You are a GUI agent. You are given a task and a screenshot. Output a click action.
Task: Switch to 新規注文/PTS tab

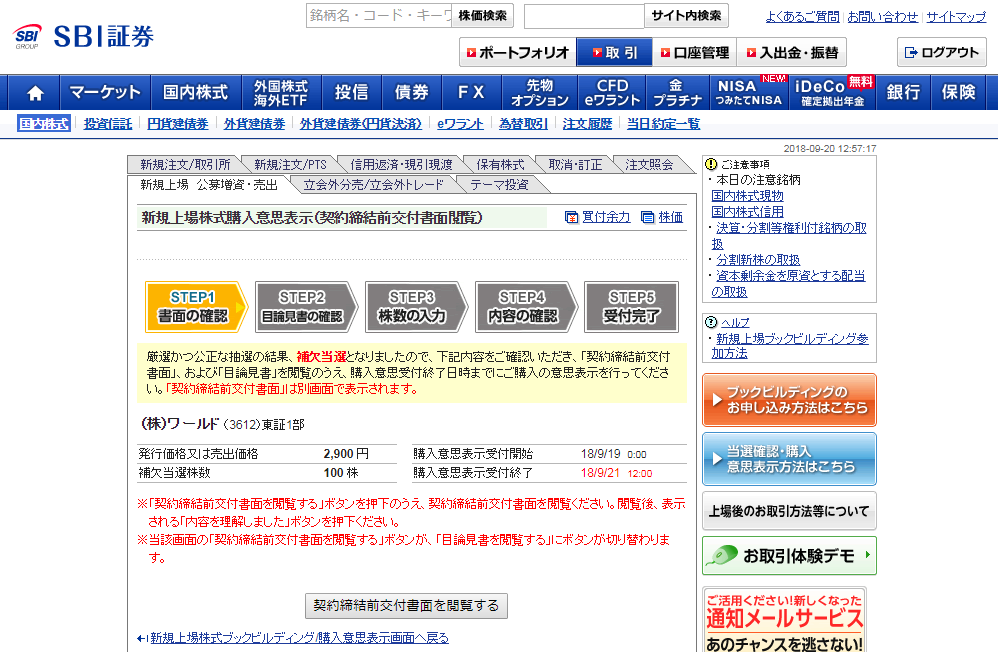pyautogui.click(x=290, y=164)
